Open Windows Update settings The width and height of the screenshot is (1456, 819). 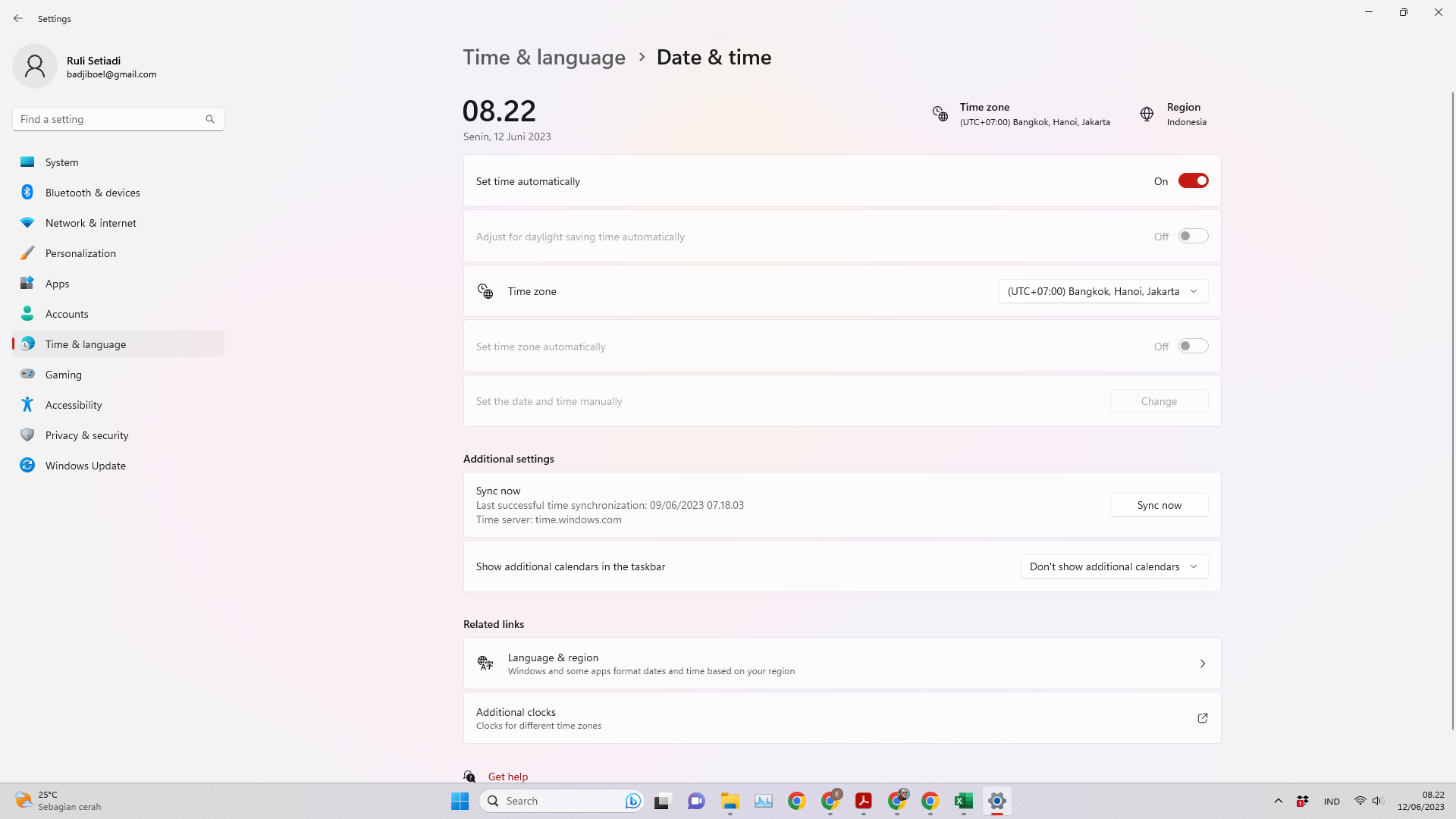pos(85,465)
